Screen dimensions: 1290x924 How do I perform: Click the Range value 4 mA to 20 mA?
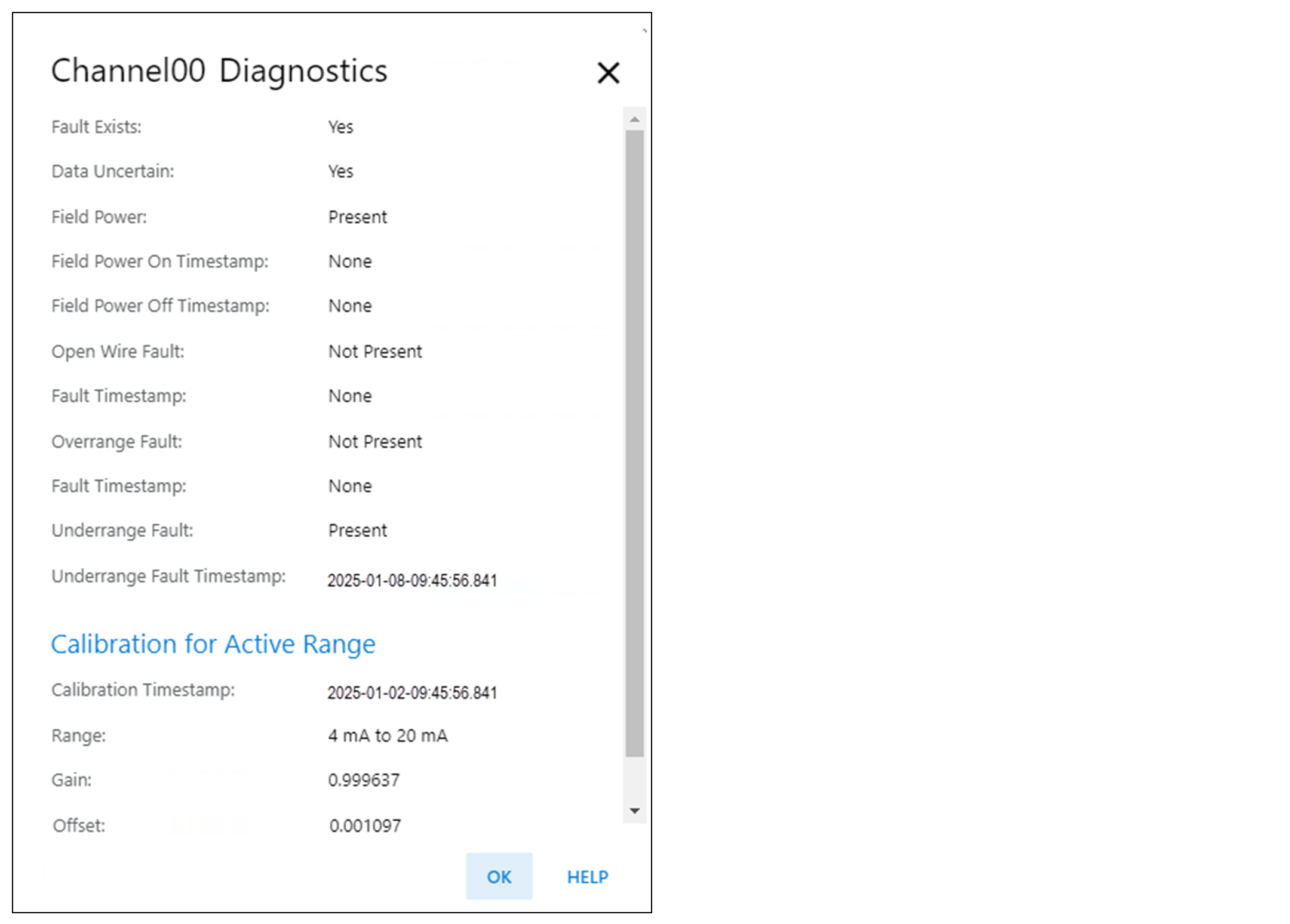click(x=388, y=735)
